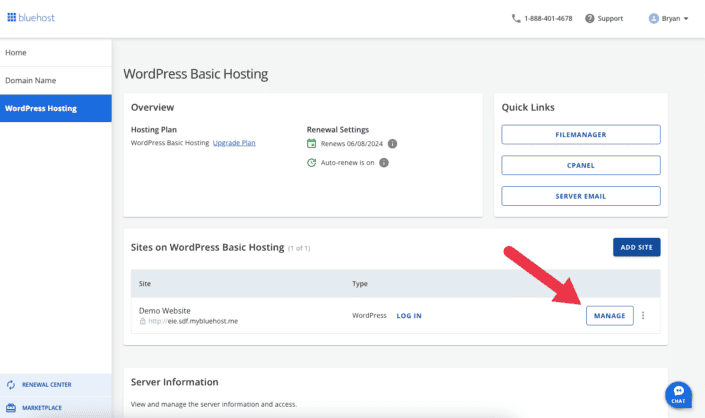
Task: Open the Chat bubble widget
Action: pyautogui.click(x=678, y=393)
